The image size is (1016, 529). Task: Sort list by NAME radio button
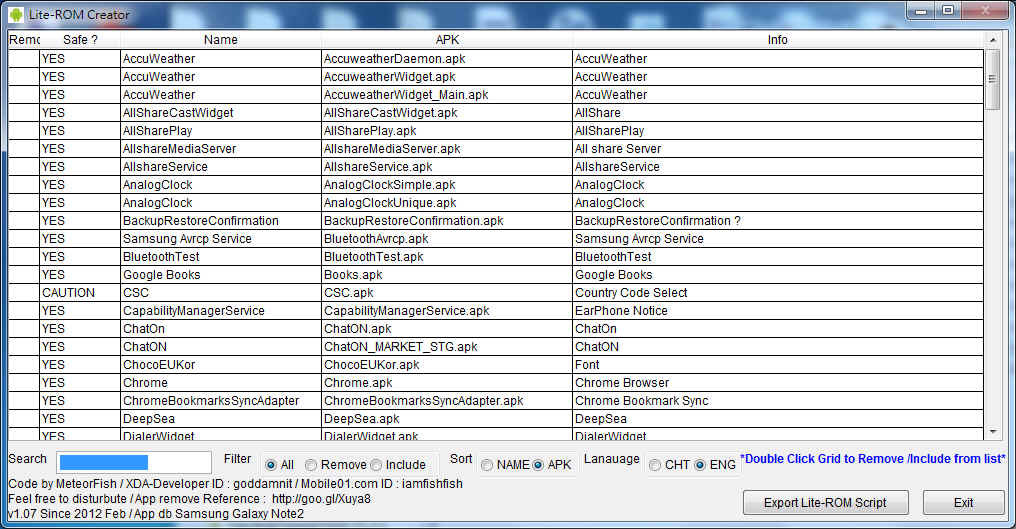point(487,465)
